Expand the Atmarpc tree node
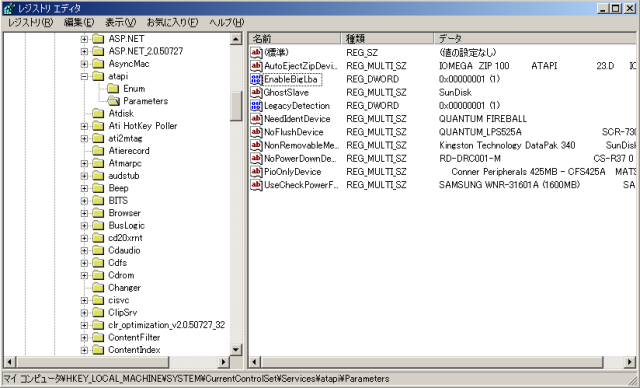This screenshot has width=640, height=388. click(x=84, y=164)
